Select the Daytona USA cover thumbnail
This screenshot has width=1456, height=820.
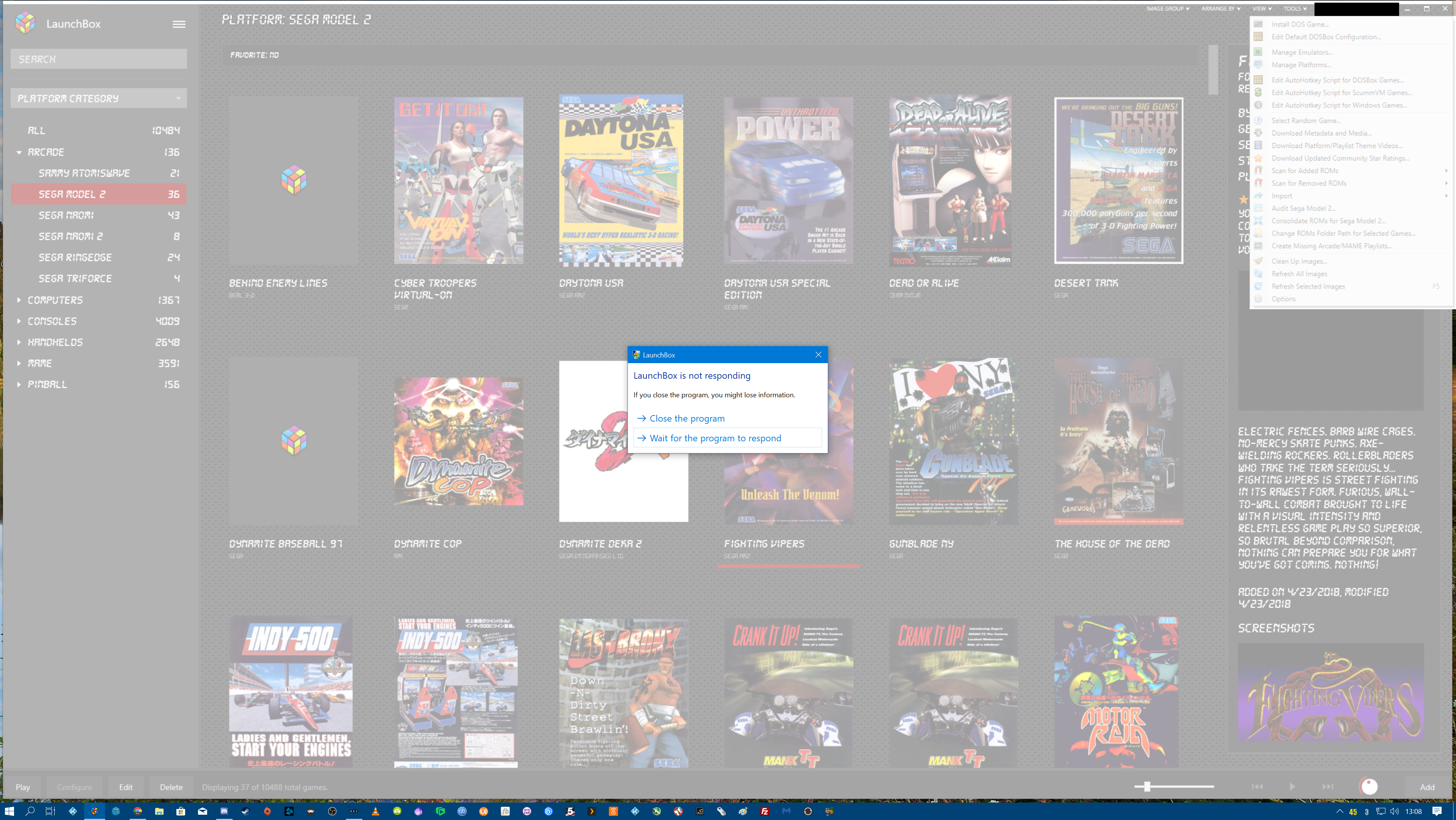(x=621, y=180)
